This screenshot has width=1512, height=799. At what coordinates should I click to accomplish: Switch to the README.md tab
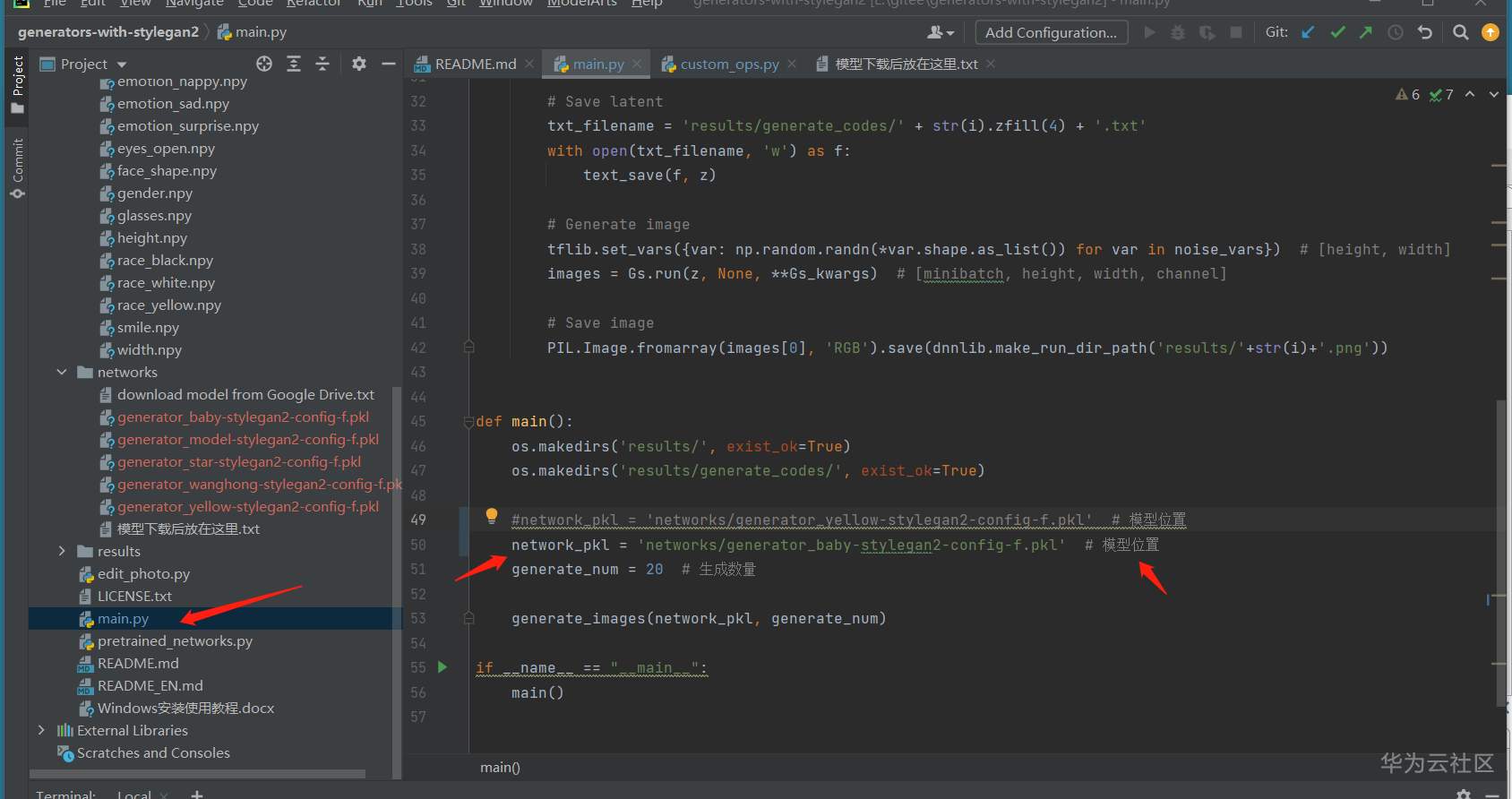pos(475,64)
